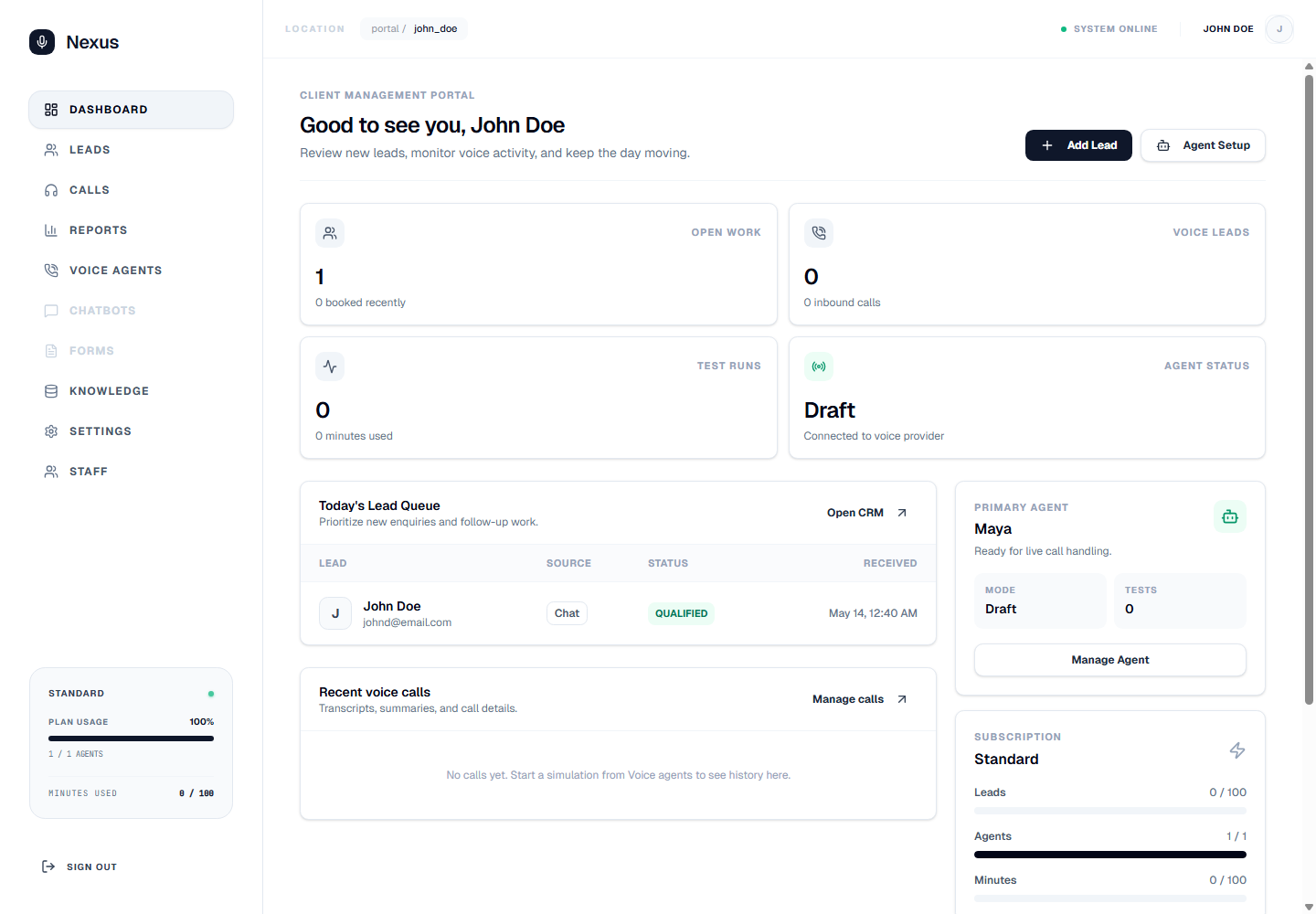Open Voice Agents in sidebar
This screenshot has width=1316, height=914.
coord(132,271)
